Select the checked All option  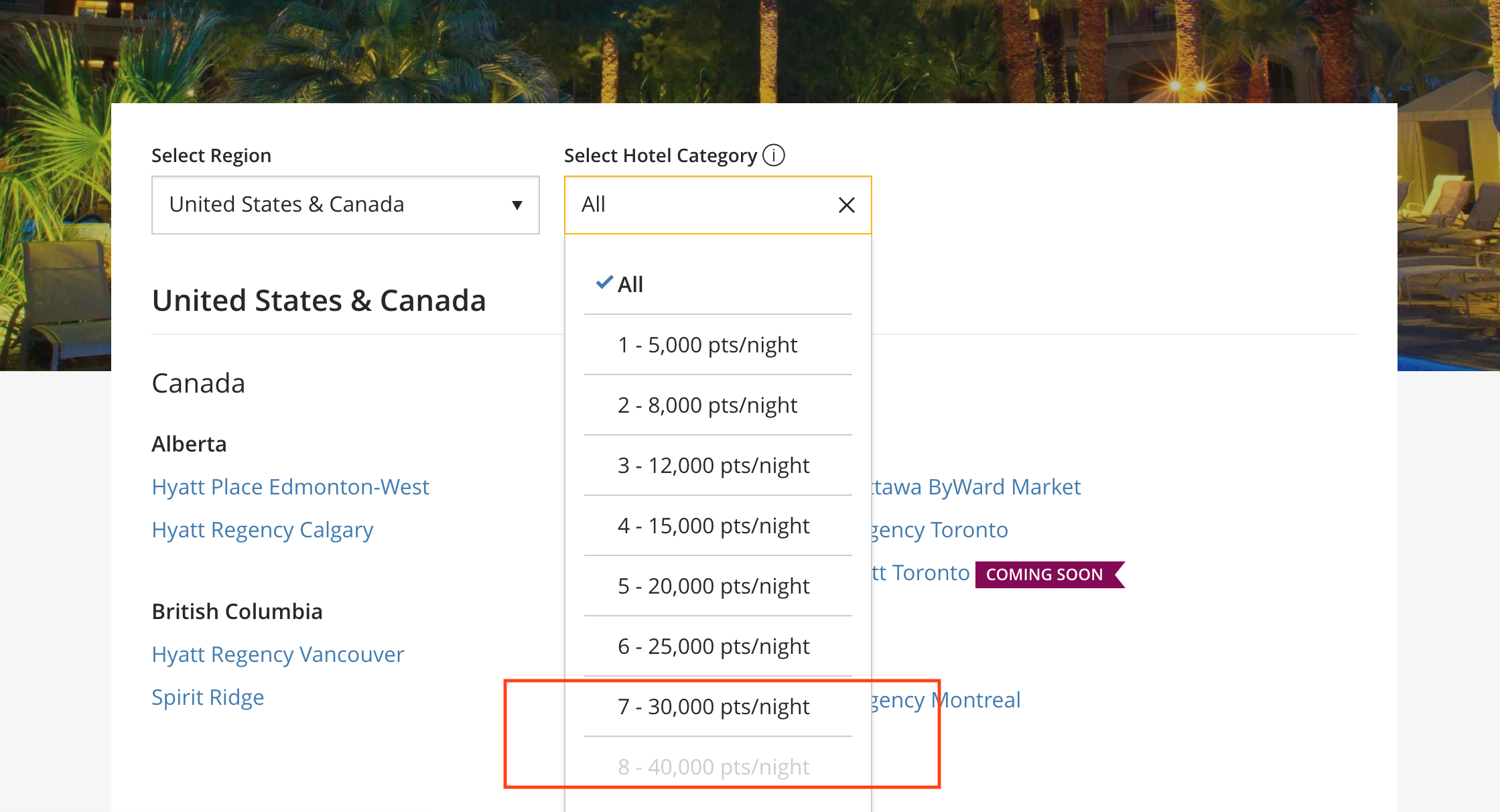click(x=630, y=285)
